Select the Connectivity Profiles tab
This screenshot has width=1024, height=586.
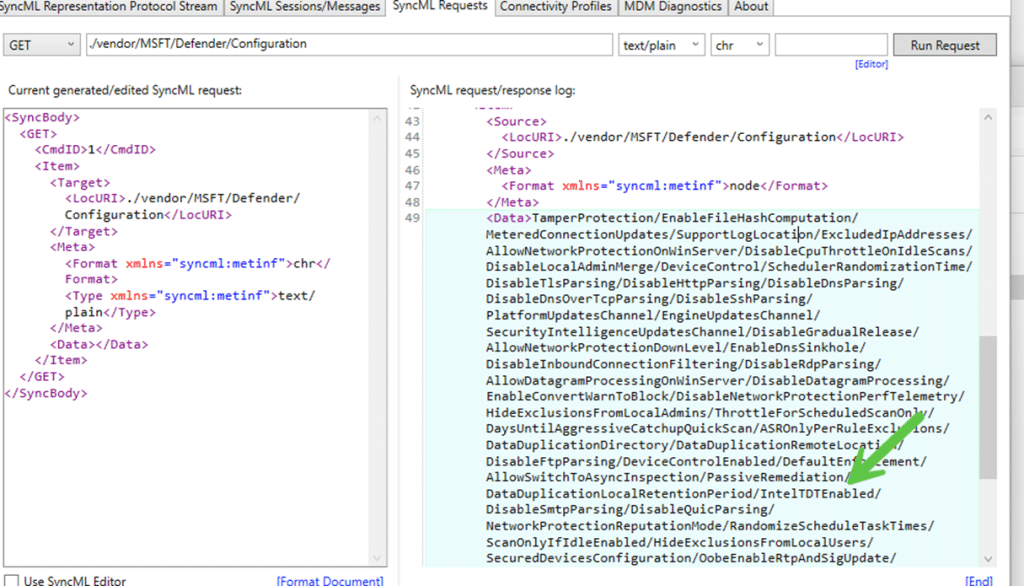click(x=555, y=7)
